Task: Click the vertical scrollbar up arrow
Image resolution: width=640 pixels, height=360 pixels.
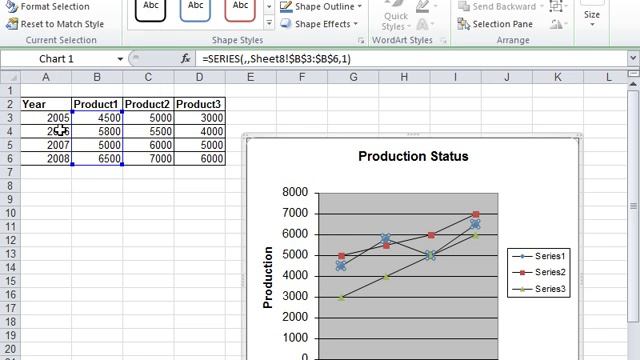Action: [x=633, y=84]
